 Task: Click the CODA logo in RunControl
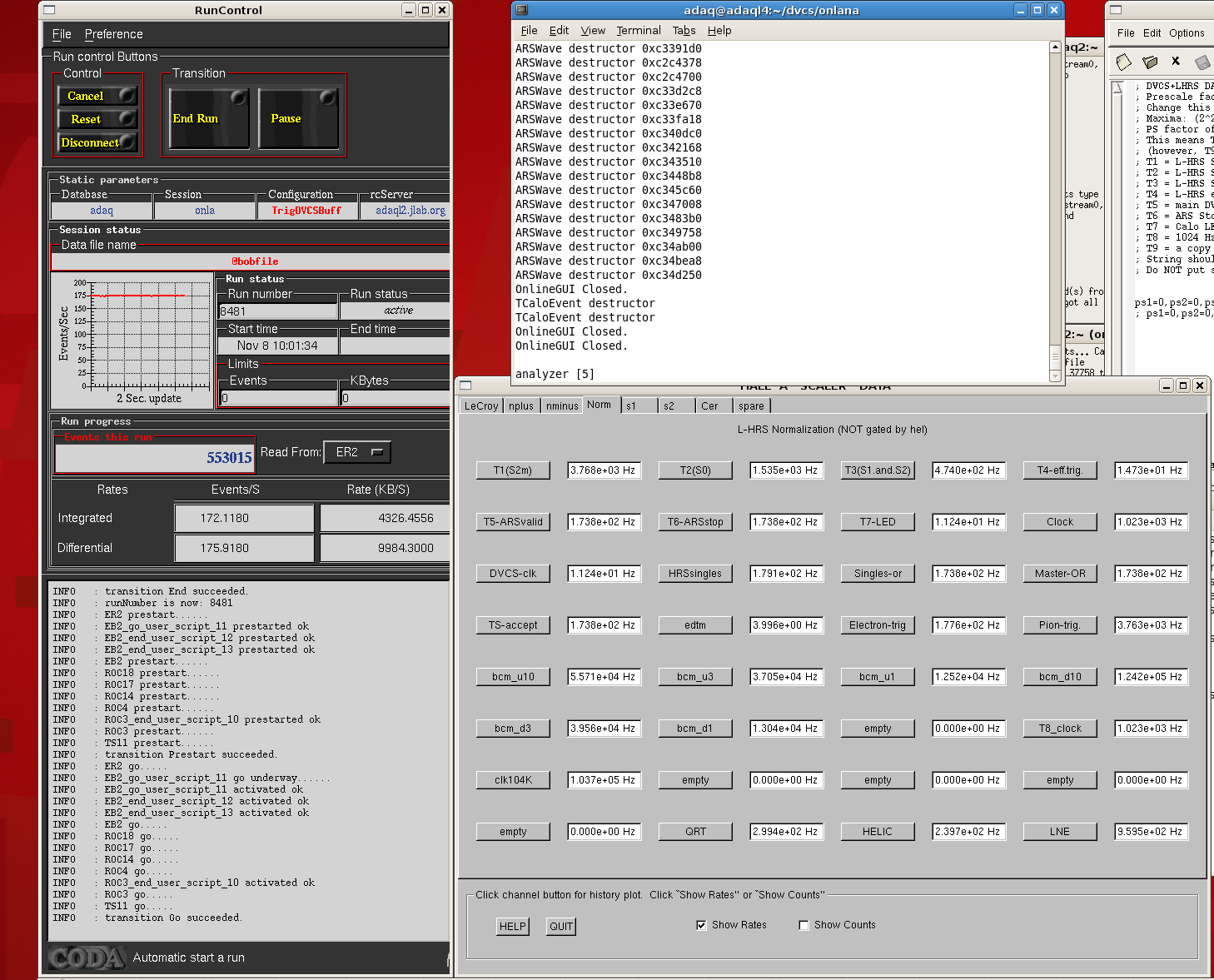click(87, 958)
